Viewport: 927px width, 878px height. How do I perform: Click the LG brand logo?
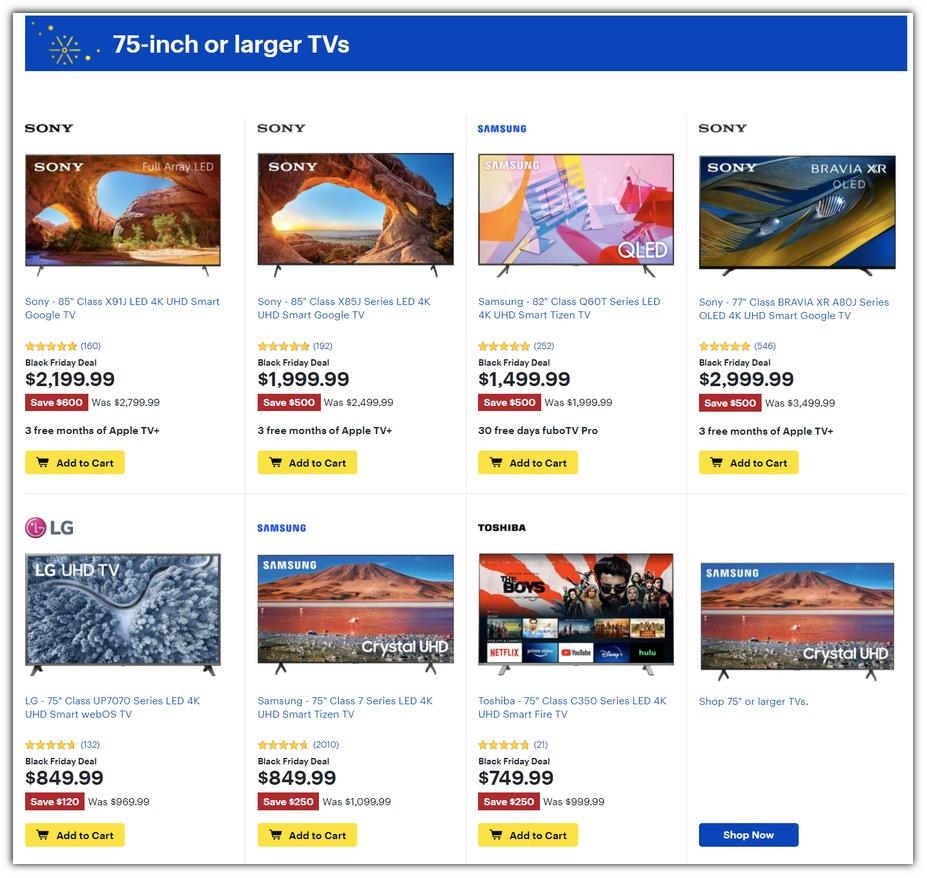click(x=49, y=527)
